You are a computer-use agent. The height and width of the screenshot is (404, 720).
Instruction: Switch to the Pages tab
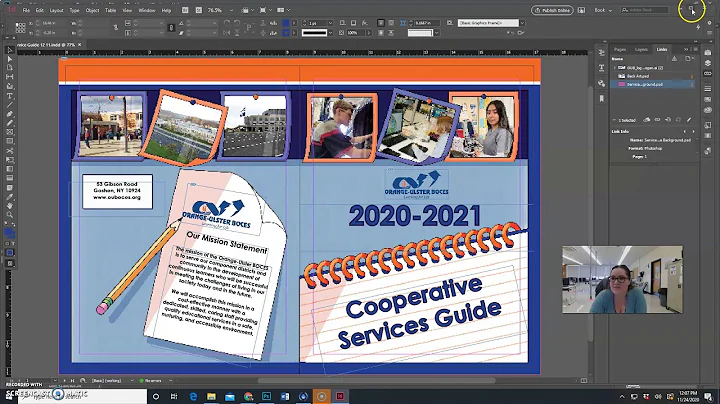point(620,49)
